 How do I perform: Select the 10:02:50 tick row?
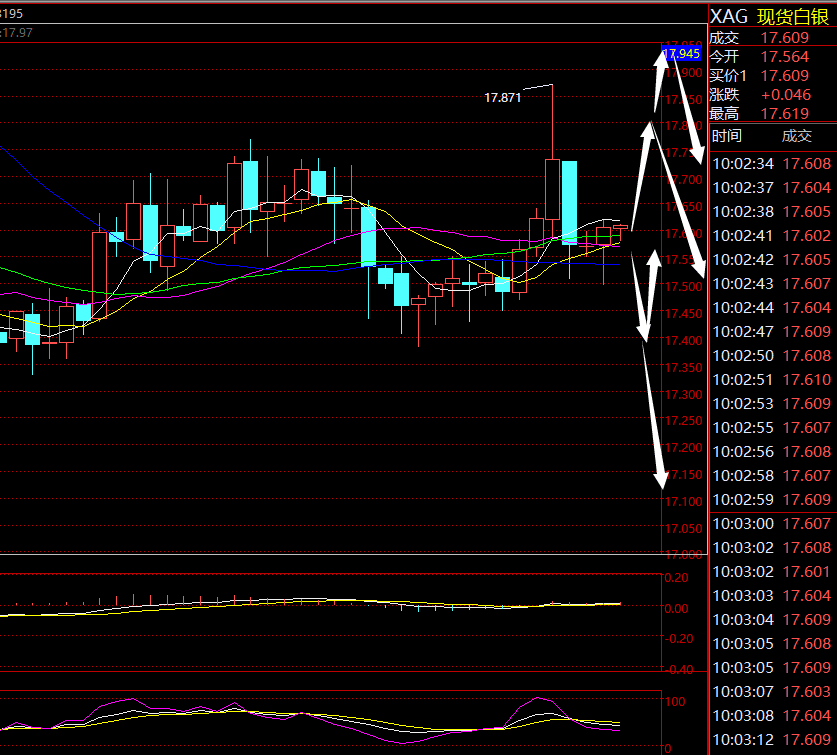772,356
